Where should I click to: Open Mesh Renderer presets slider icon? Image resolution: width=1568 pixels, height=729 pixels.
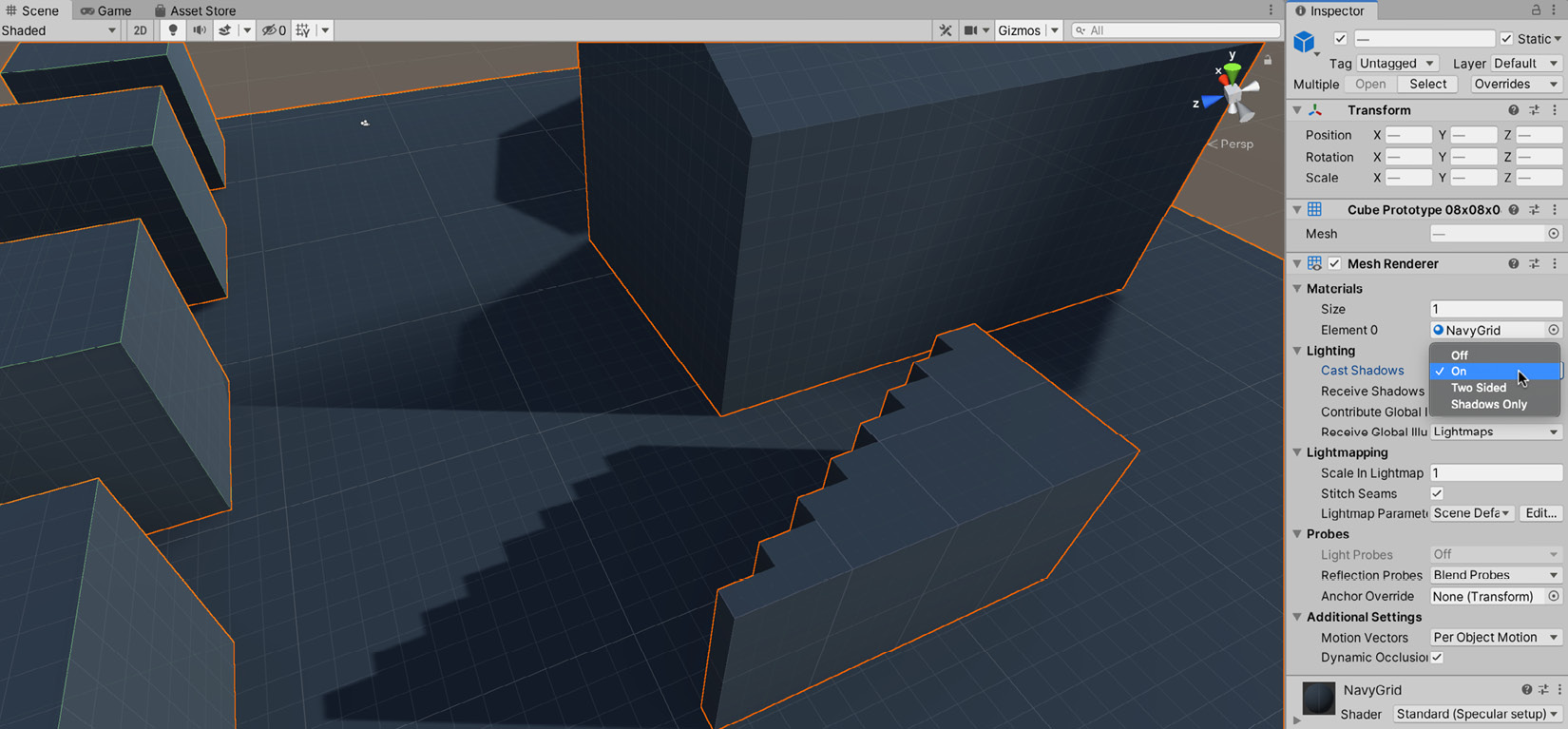pos(1535,263)
